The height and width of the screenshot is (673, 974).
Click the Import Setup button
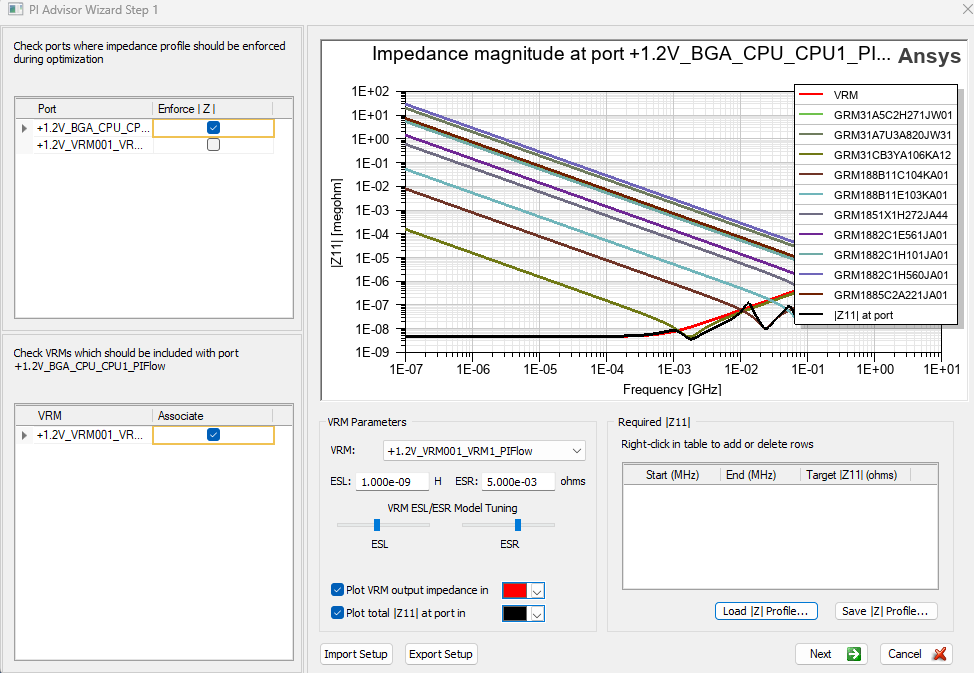click(356, 654)
